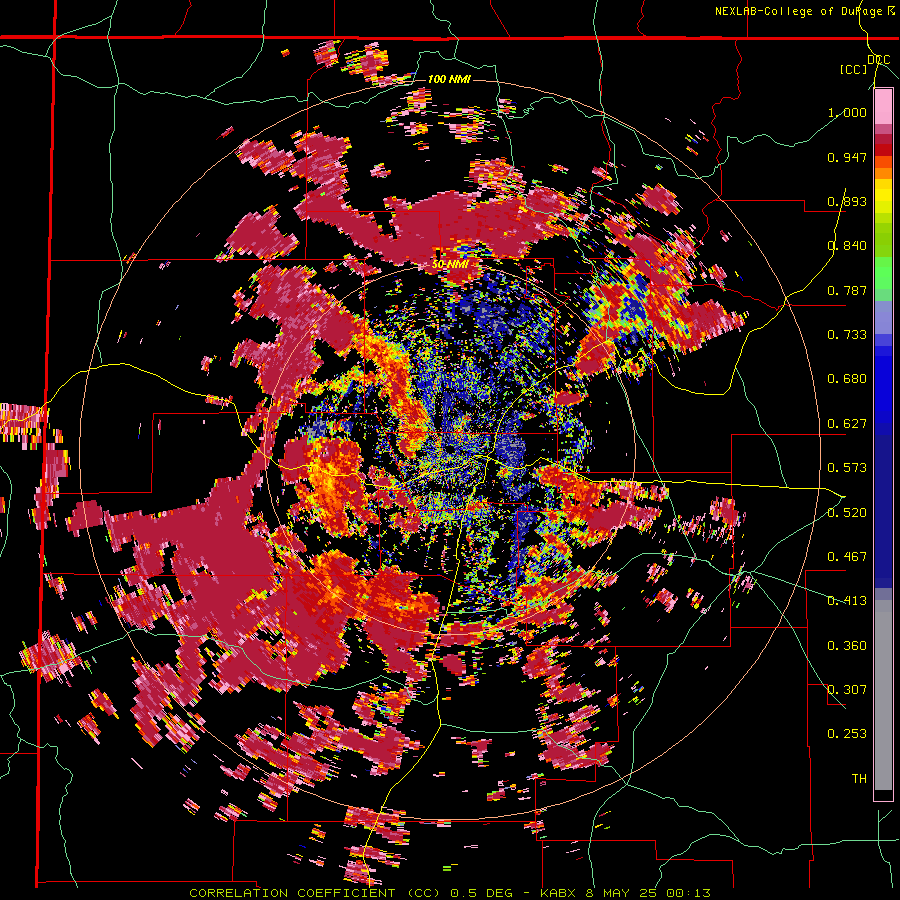Click the KABX station identifier in caption

click(x=560, y=893)
